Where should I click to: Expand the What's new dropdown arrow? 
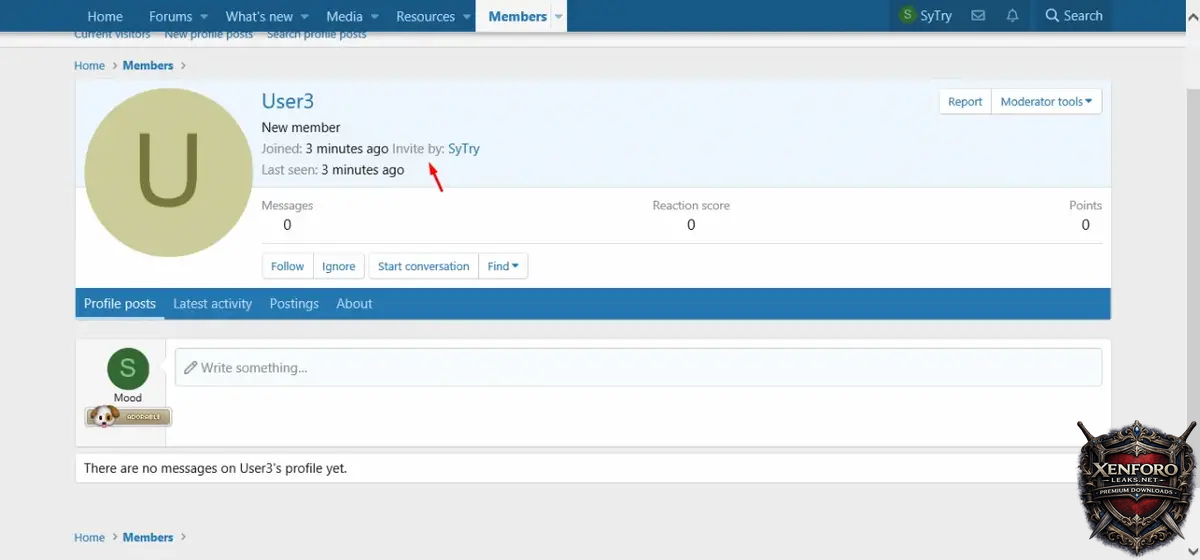[304, 17]
